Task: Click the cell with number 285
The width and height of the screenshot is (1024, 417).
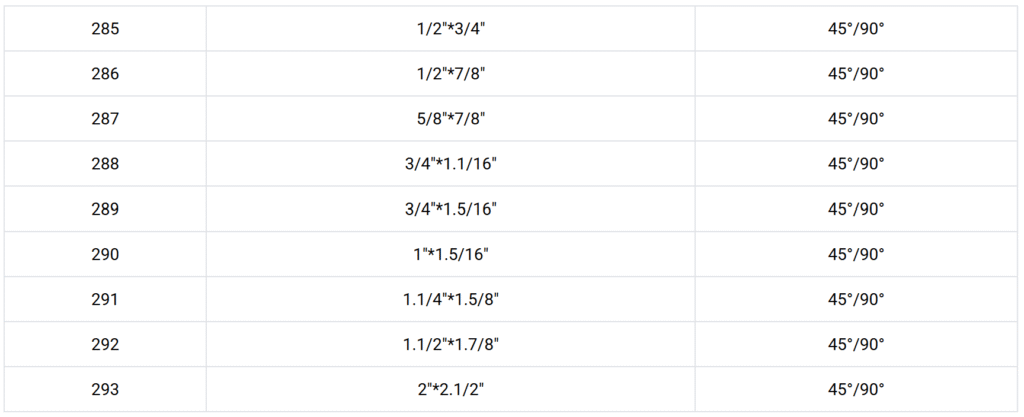Action: [104, 29]
